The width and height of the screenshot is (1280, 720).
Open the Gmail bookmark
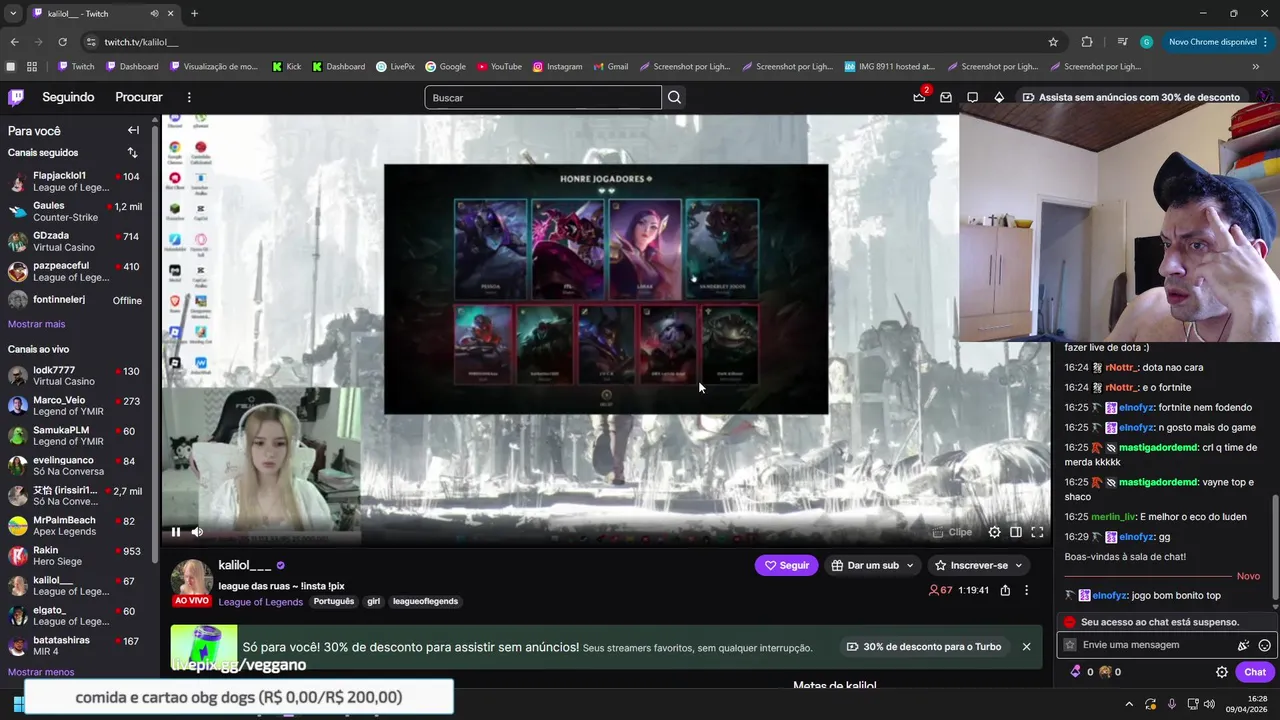click(609, 67)
